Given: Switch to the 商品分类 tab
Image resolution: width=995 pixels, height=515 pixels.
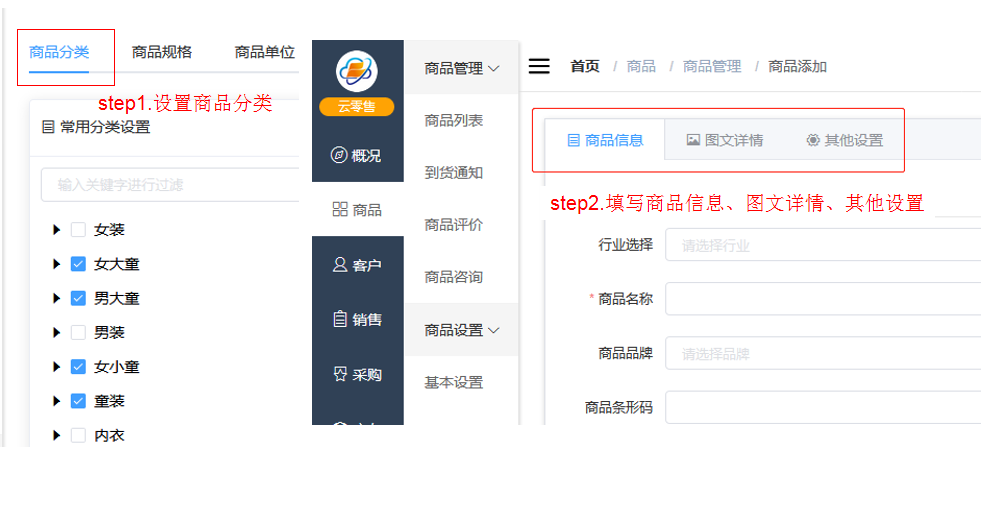Looking at the screenshot, I should coord(59,52).
